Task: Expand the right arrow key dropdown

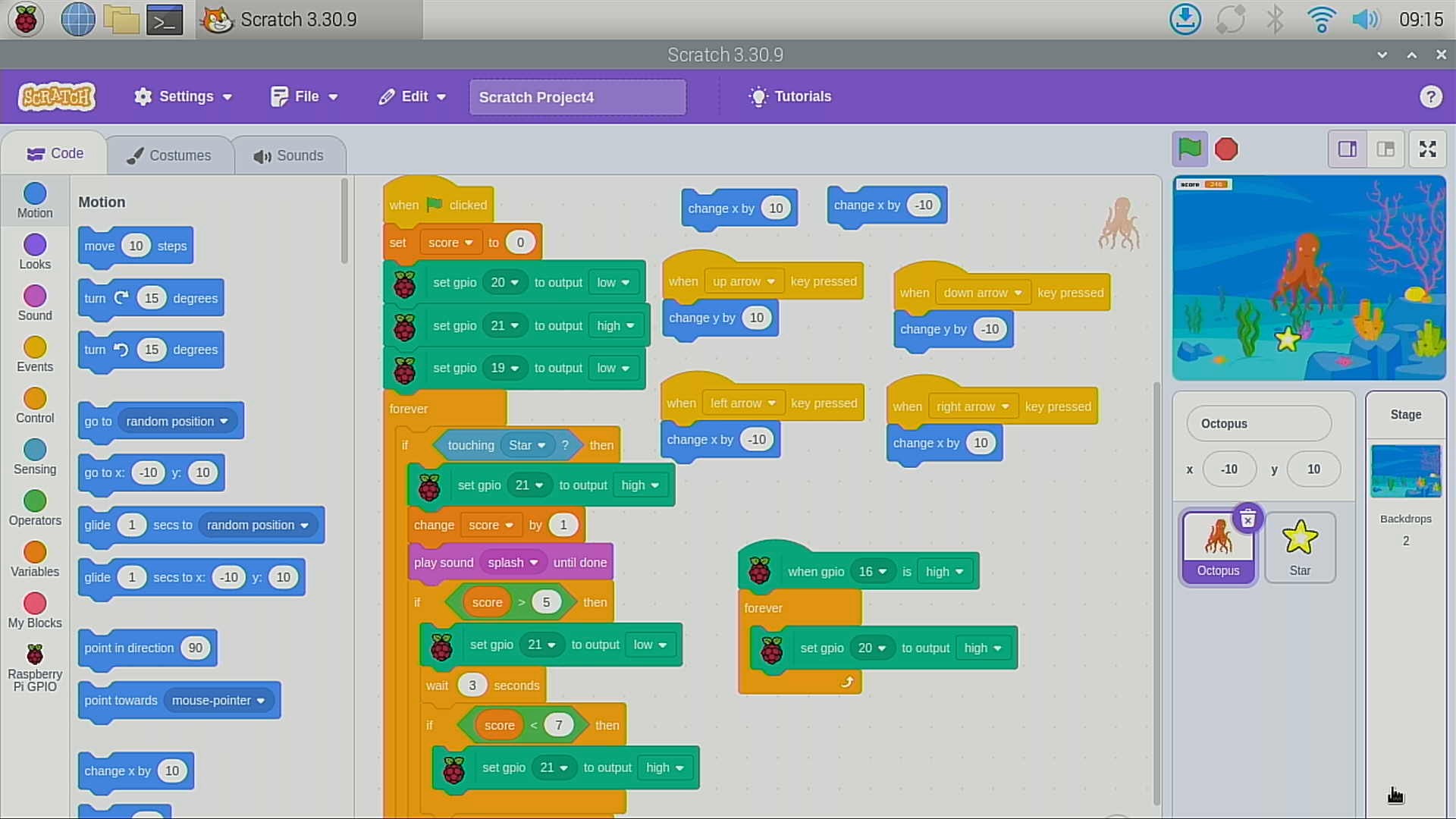Action: (x=973, y=406)
